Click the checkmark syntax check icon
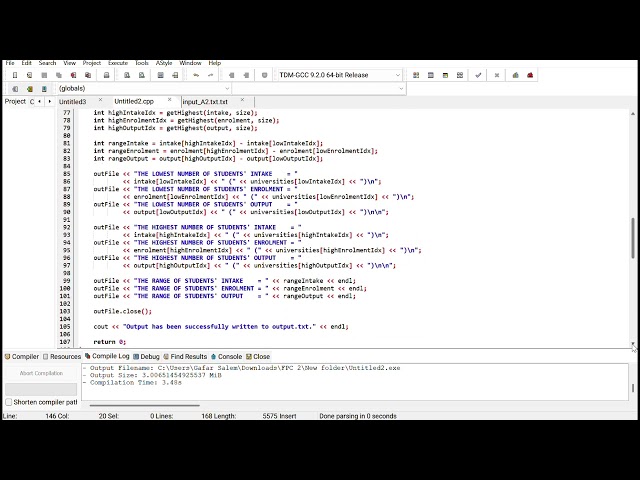 point(478,75)
